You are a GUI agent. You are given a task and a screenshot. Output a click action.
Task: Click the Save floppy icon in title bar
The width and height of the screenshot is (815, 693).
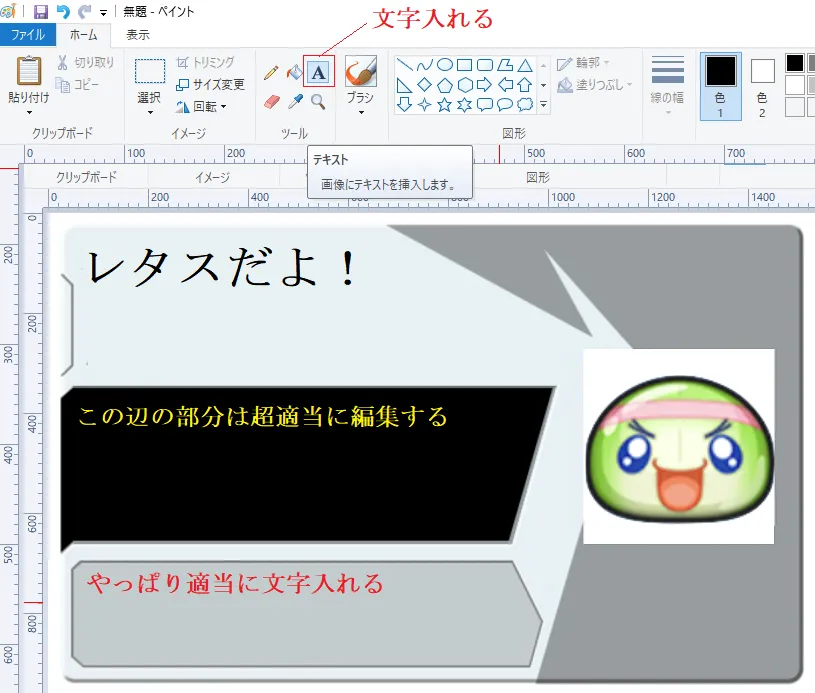pyautogui.click(x=41, y=11)
